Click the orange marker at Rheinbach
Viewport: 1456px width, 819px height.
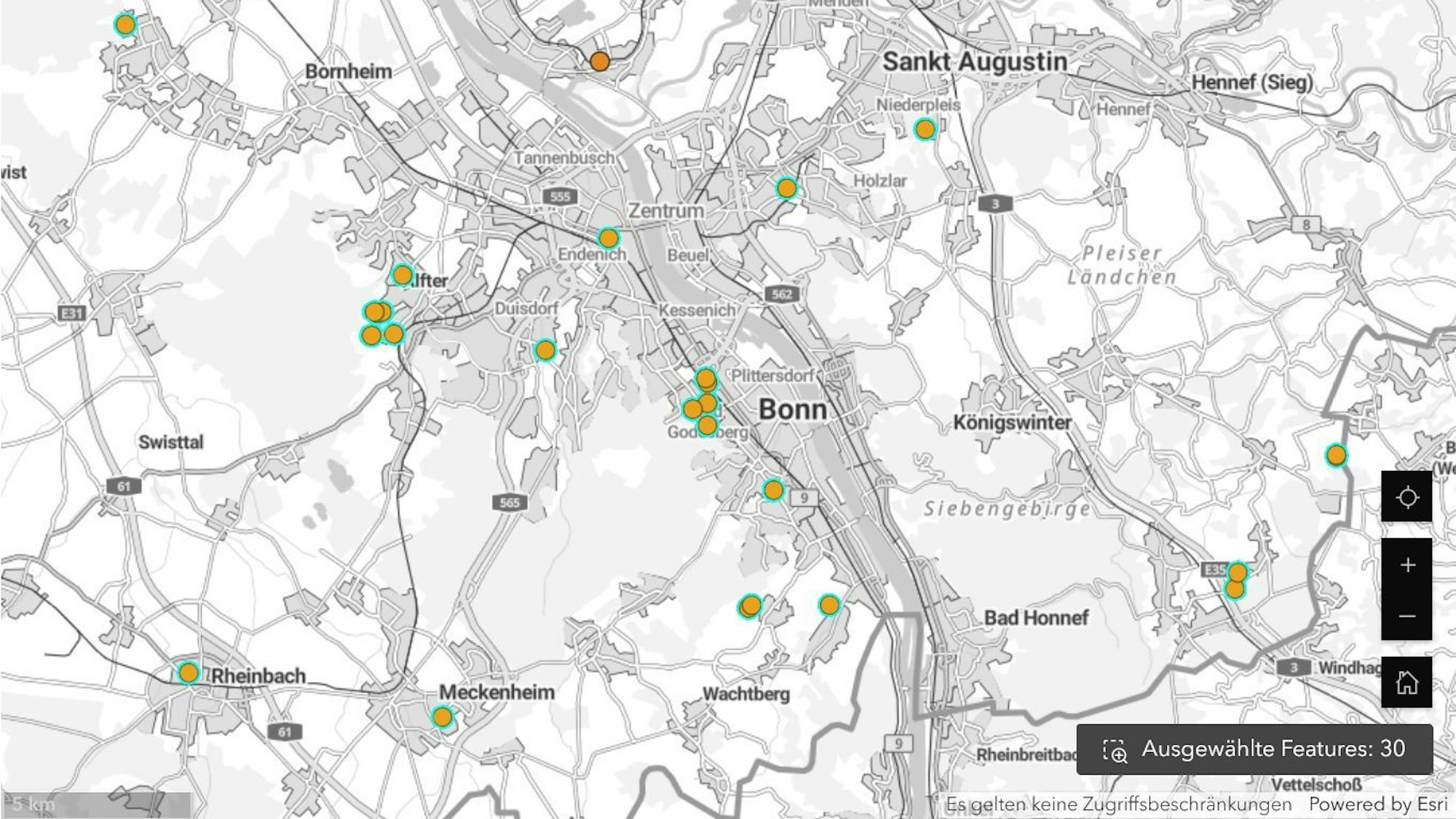click(189, 673)
